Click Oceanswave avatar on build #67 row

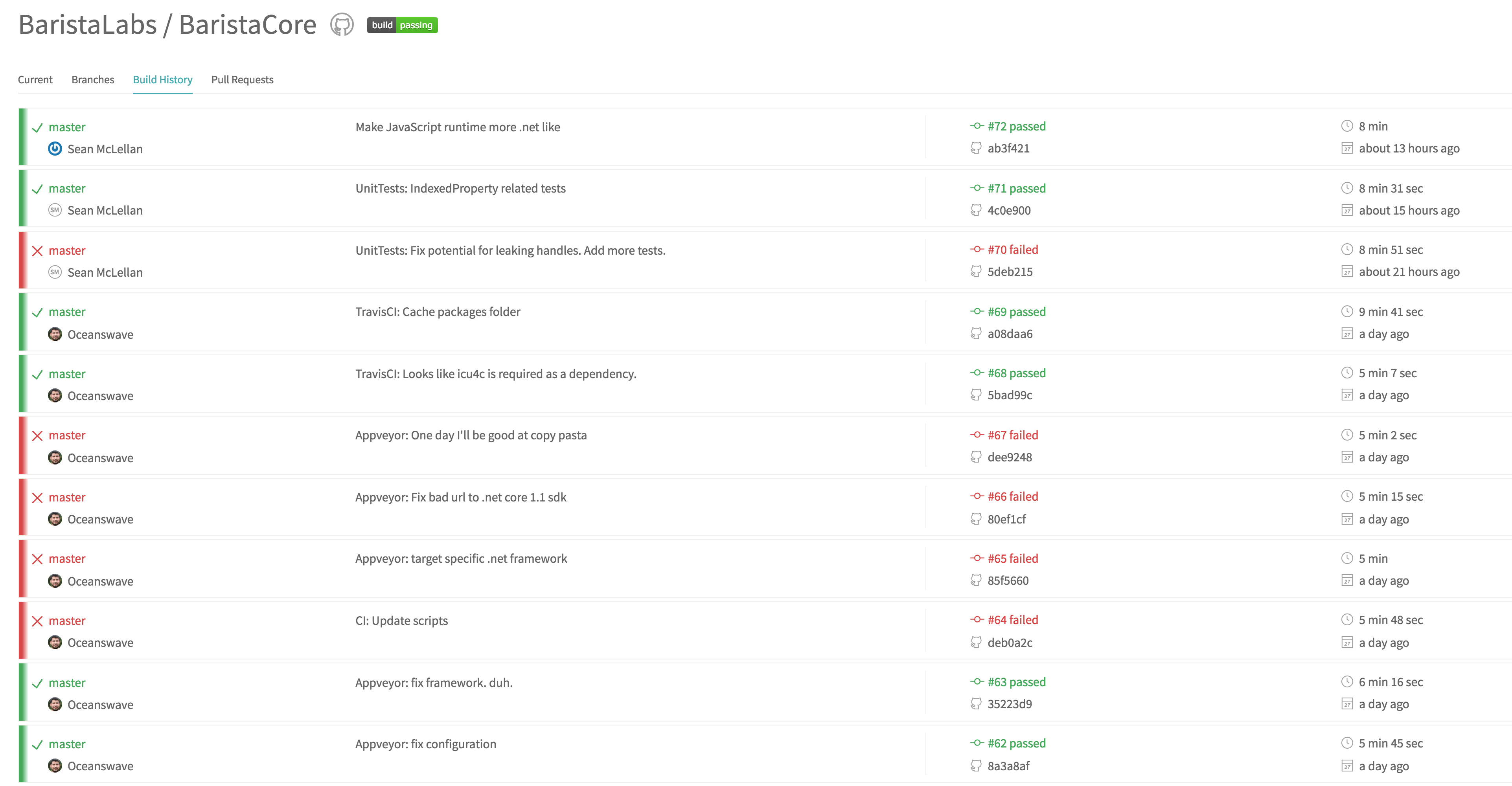click(x=55, y=457)
